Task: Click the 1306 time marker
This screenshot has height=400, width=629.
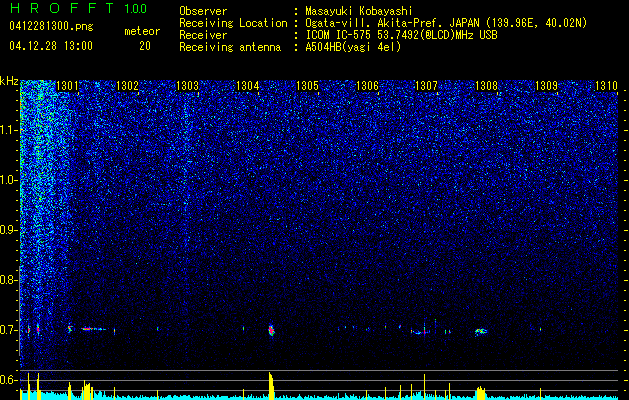Action: 367,85
